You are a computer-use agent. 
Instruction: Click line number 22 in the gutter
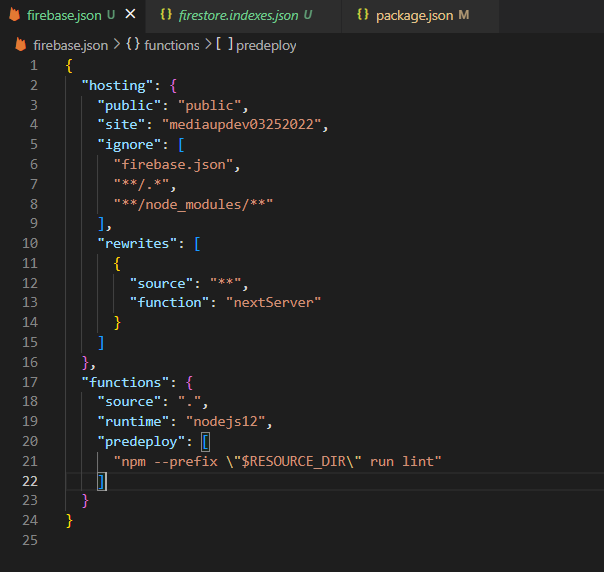click(30, 481)
